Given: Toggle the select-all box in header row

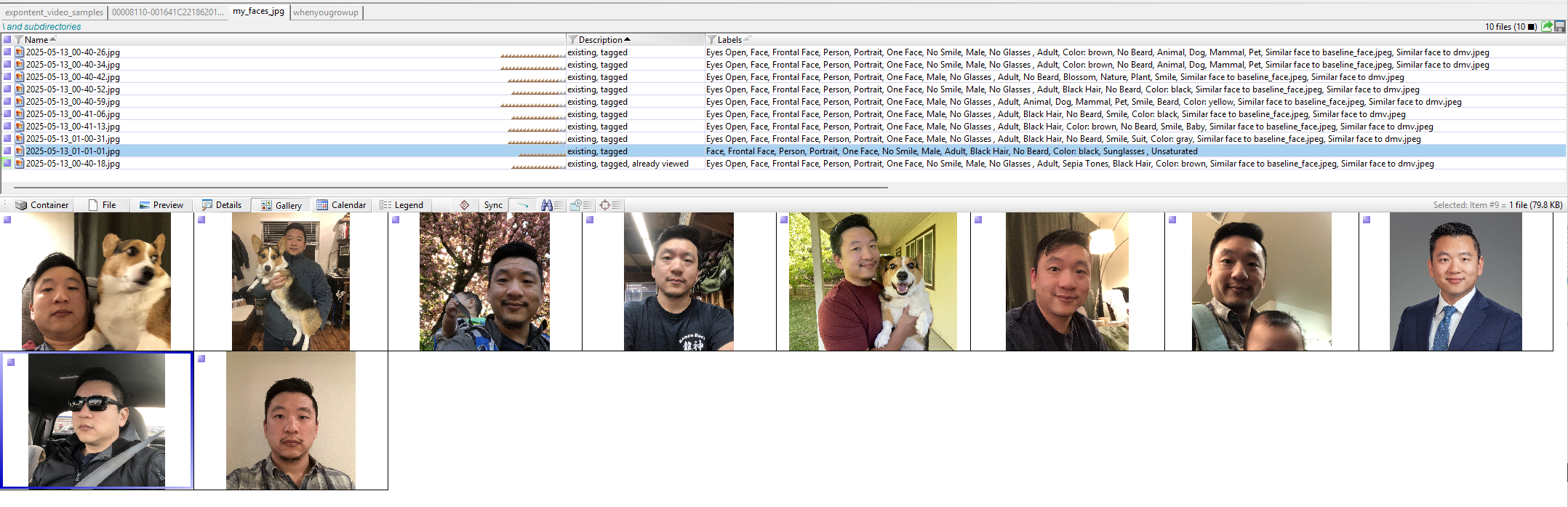Looking at the screenshot, I should (x=7, y=40).
